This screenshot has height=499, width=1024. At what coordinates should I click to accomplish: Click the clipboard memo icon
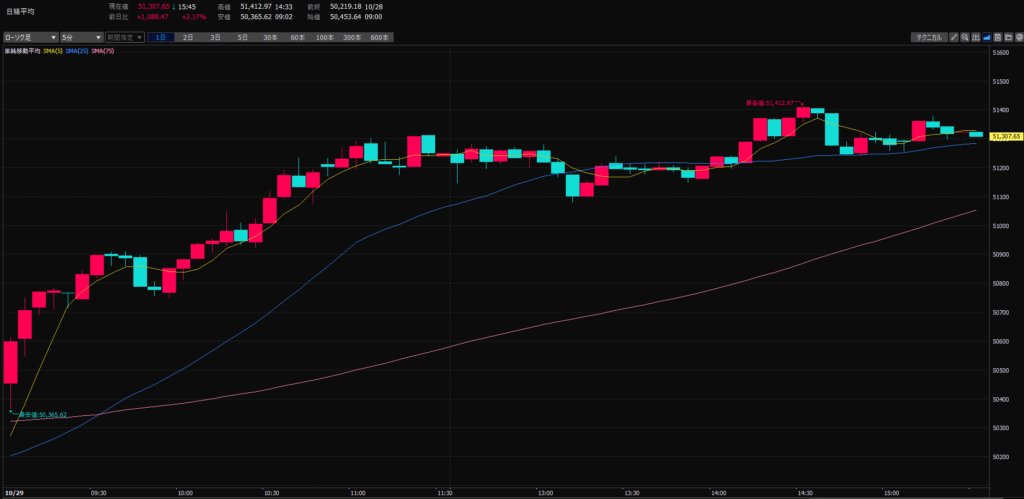tap(998, 37)
